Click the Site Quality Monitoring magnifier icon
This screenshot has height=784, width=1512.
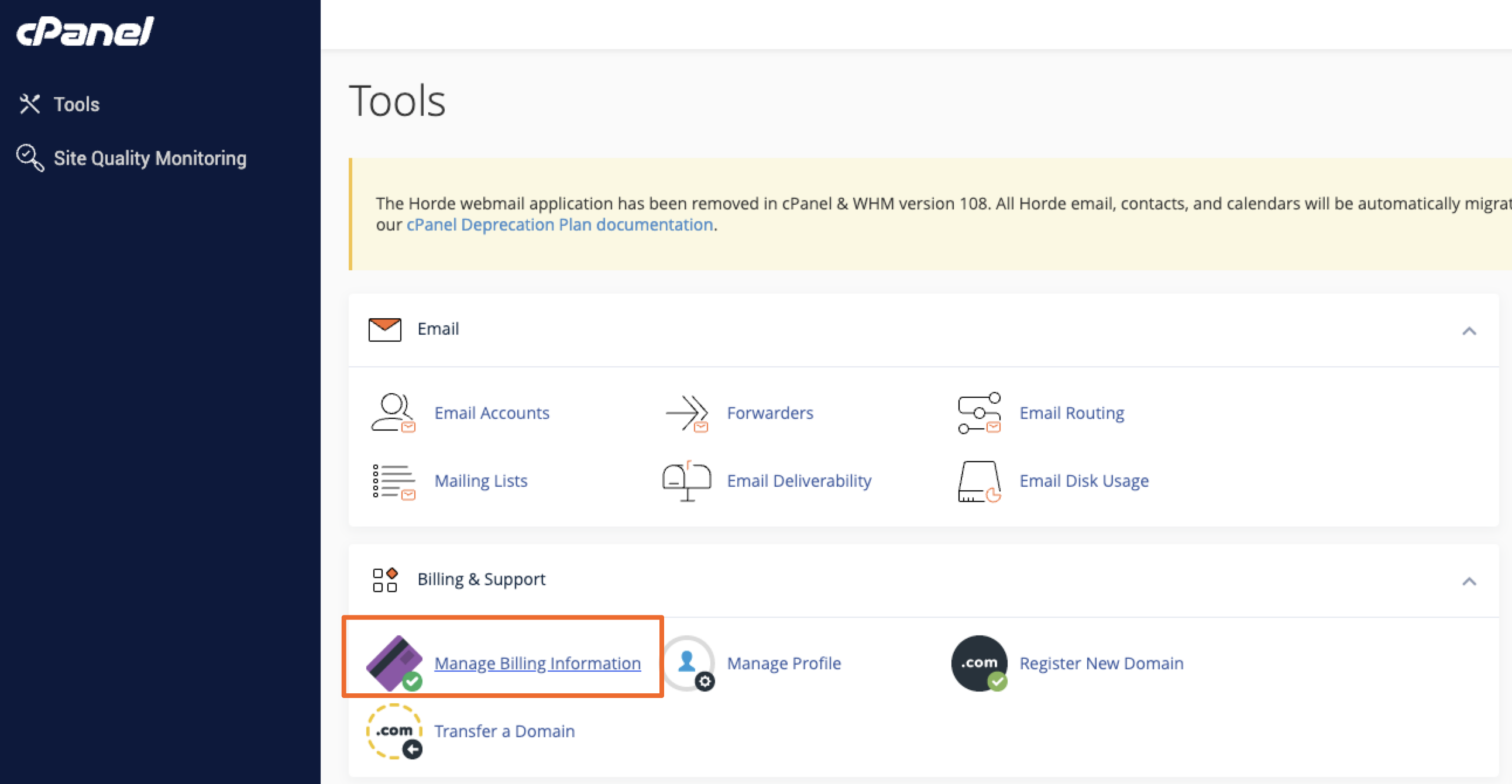[x=30, y=158]
